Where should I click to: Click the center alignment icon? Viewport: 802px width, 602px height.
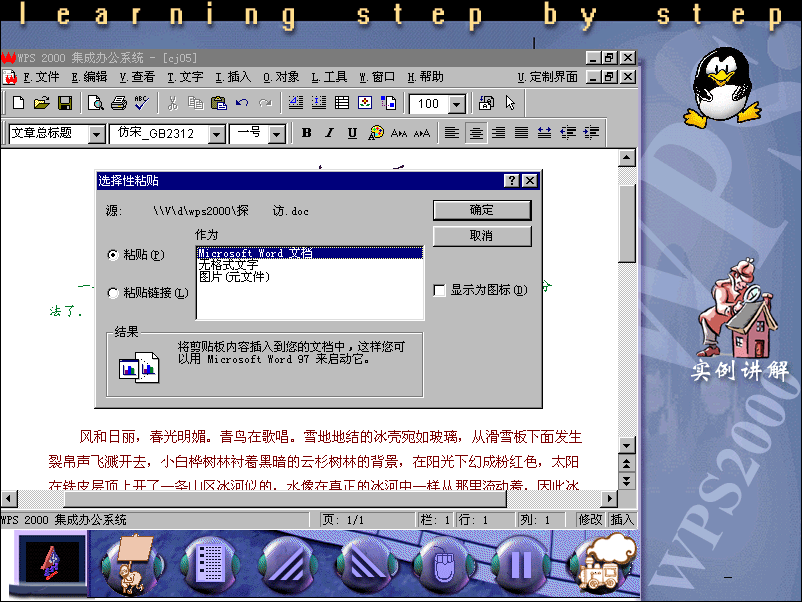[x=477, y=133]
